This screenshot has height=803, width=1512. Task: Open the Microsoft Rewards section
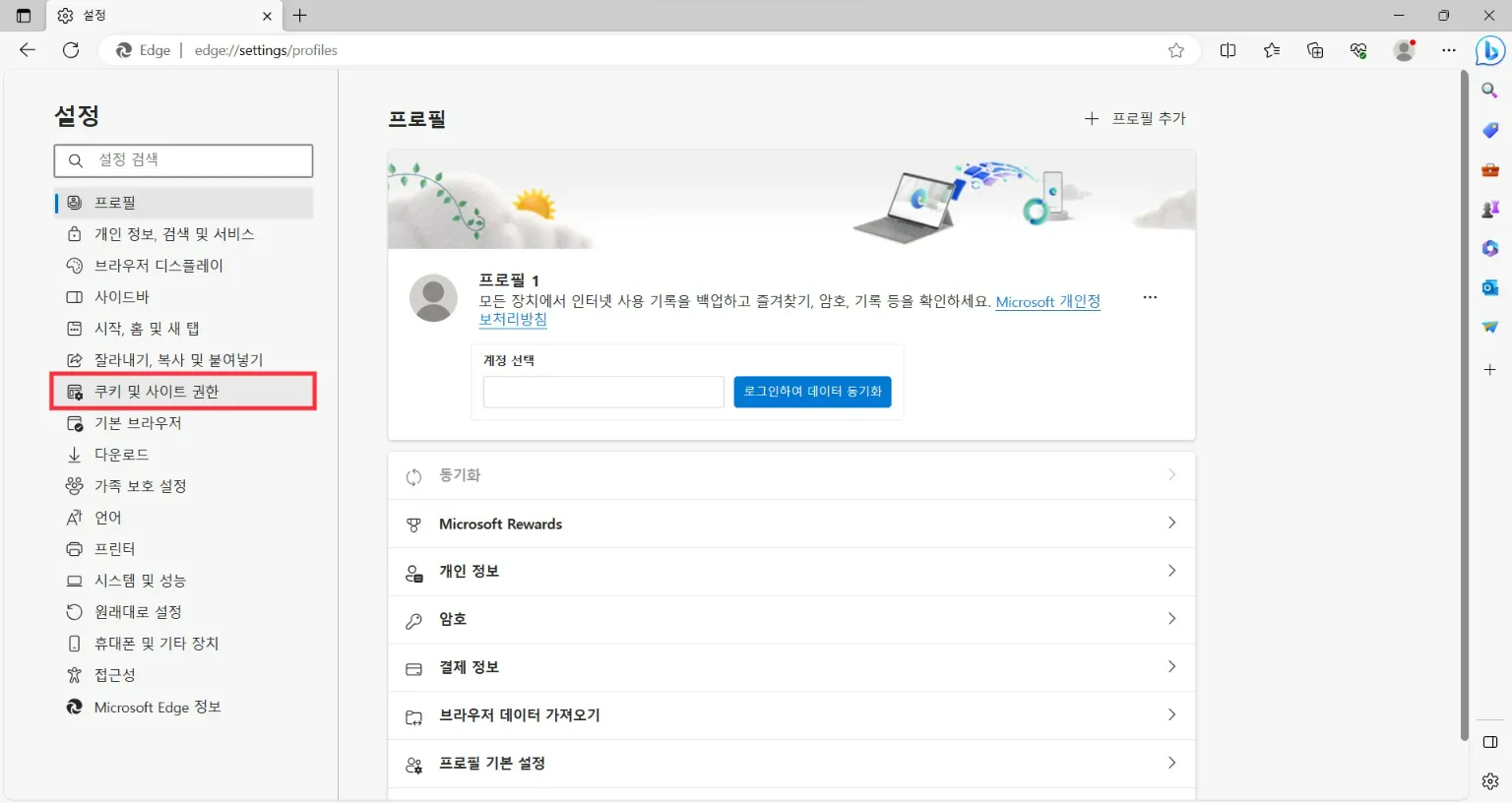tap(790, 524)
